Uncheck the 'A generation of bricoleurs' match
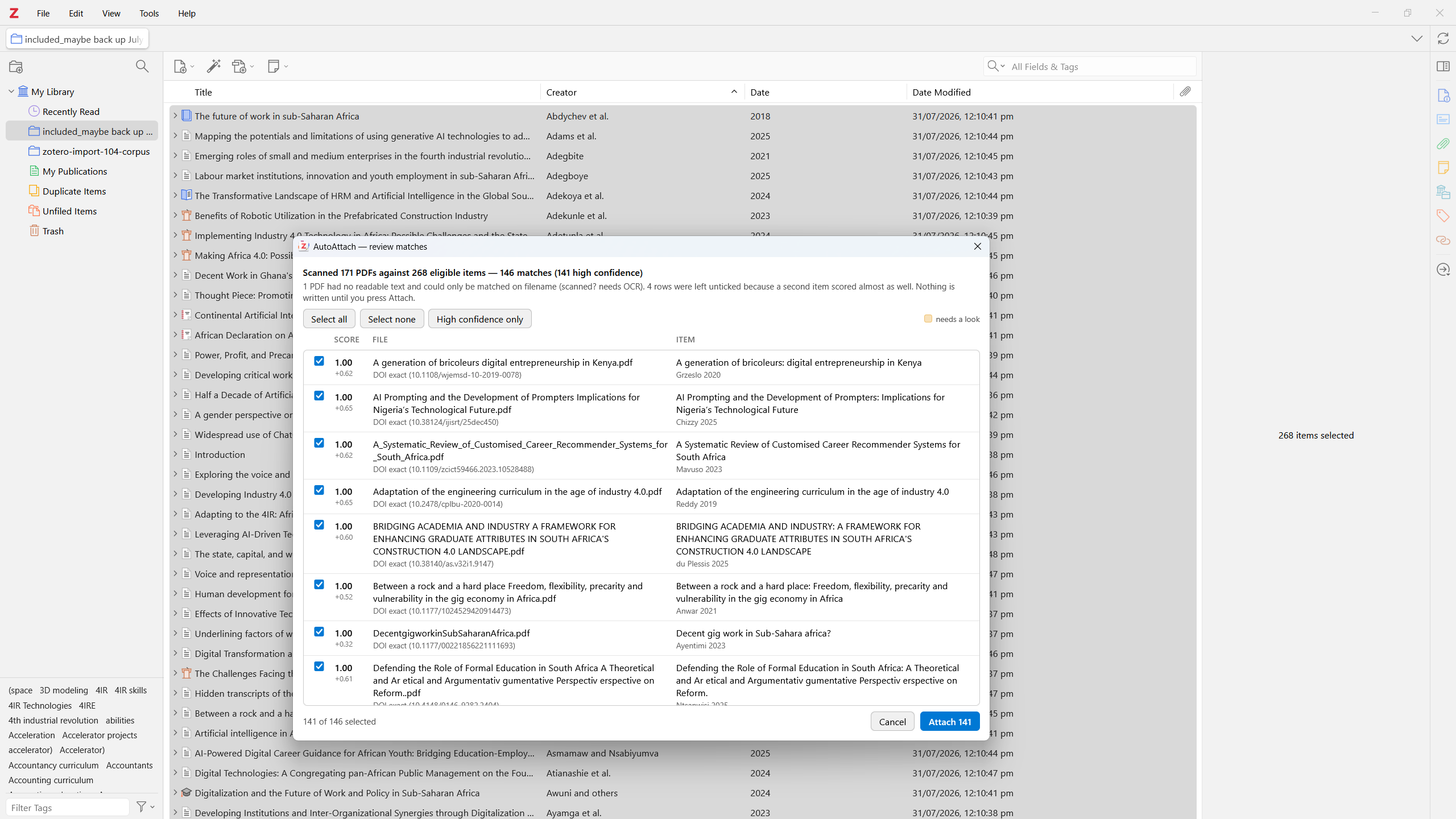1456x819 pixels. pos(319,361)
